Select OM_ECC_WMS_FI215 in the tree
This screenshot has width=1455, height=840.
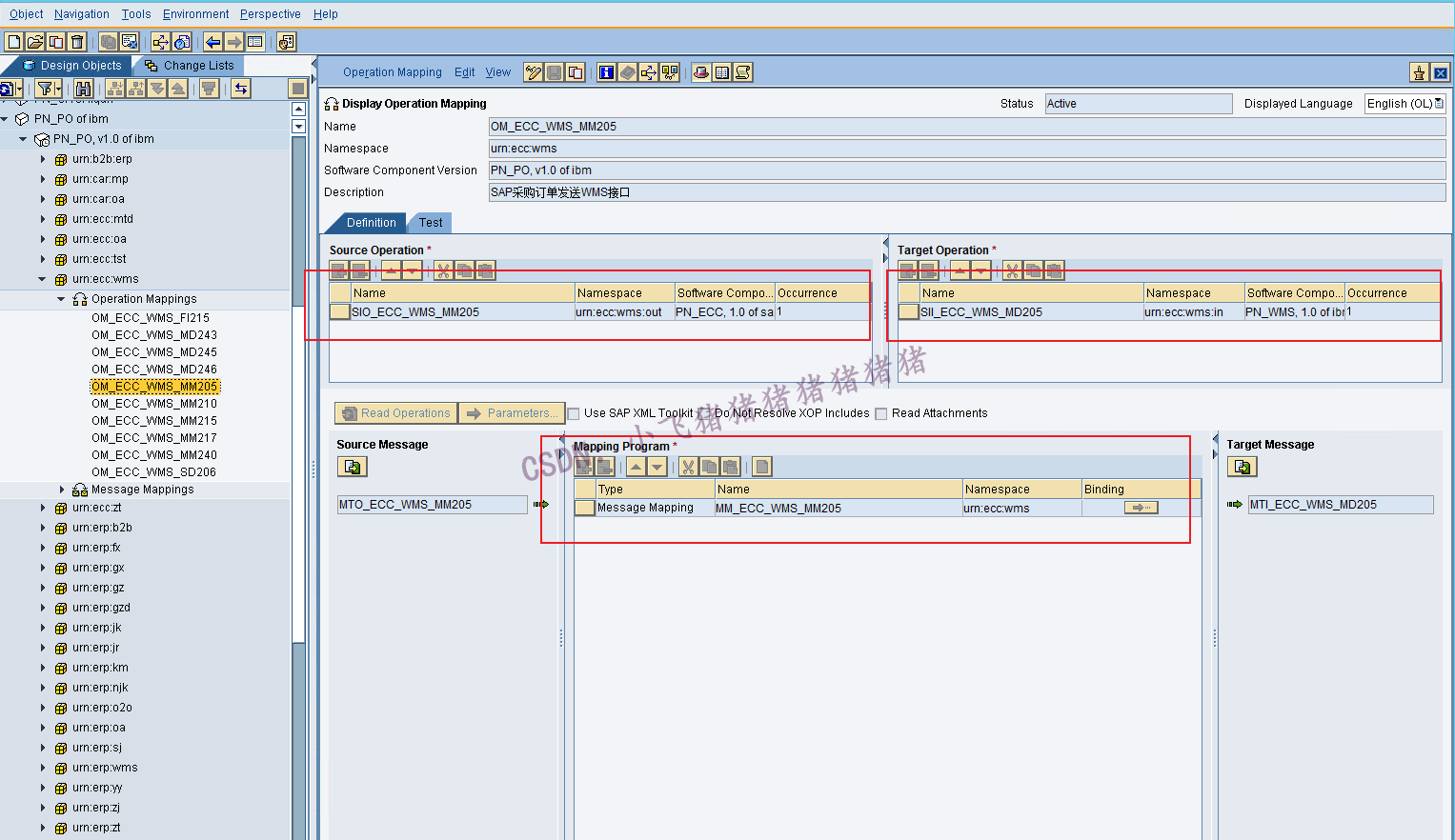[151, 318]
